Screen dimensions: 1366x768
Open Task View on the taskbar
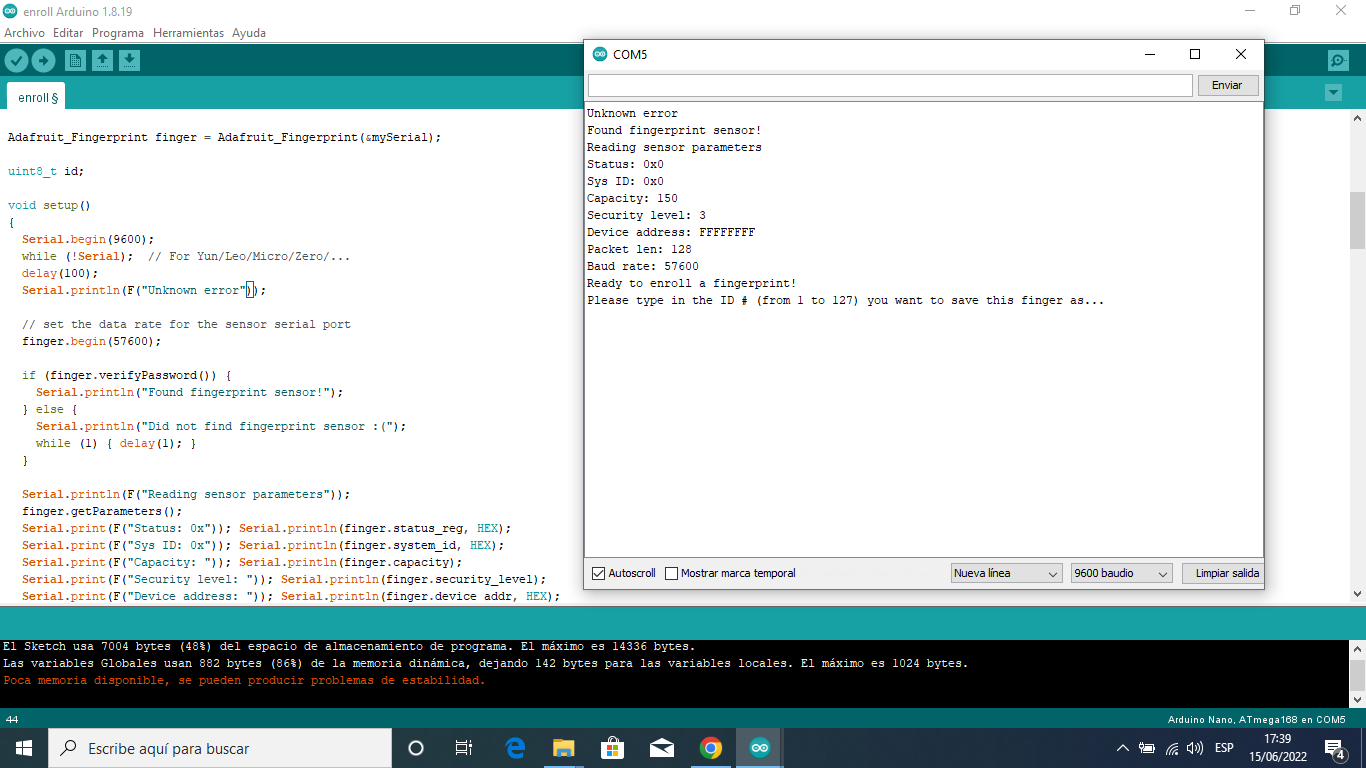click(464, 748)
